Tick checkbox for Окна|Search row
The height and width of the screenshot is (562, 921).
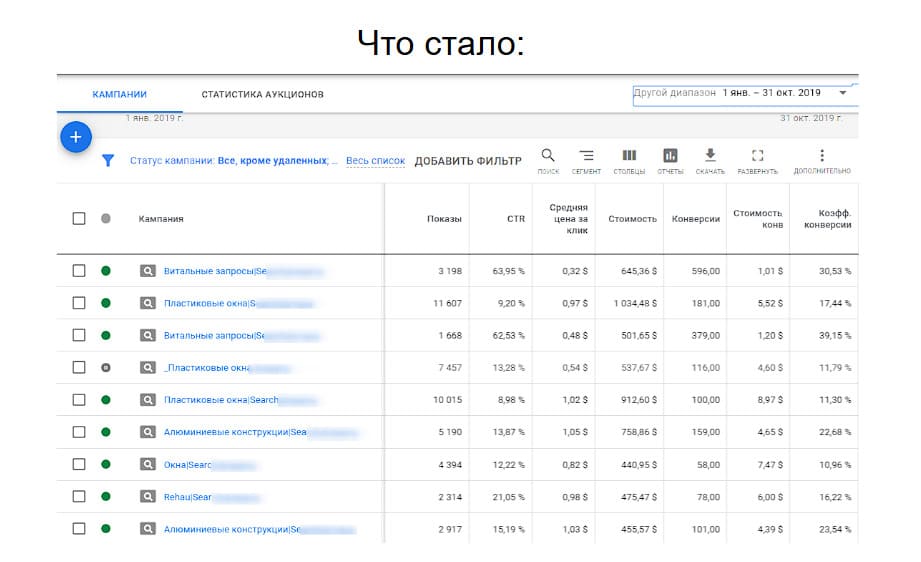(79, 465)
